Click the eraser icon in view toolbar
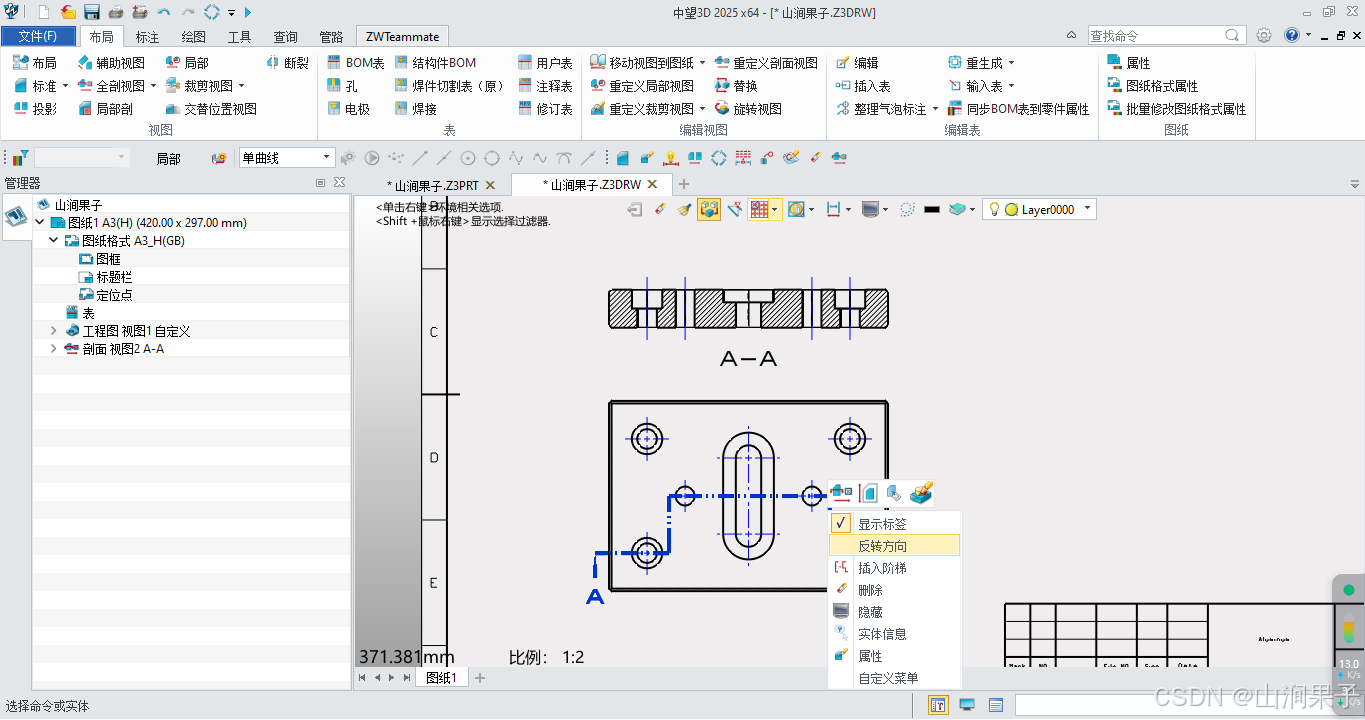The width and height of the screenshot is (1365, 720). 660,210
